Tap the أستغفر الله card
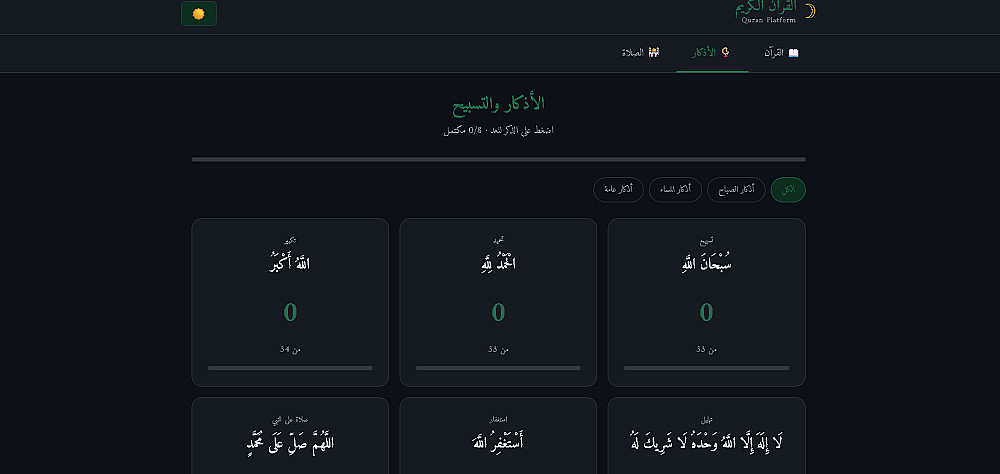Image resolution: width=1000 pixels, height=474 pixels. [x=498, y=436]
